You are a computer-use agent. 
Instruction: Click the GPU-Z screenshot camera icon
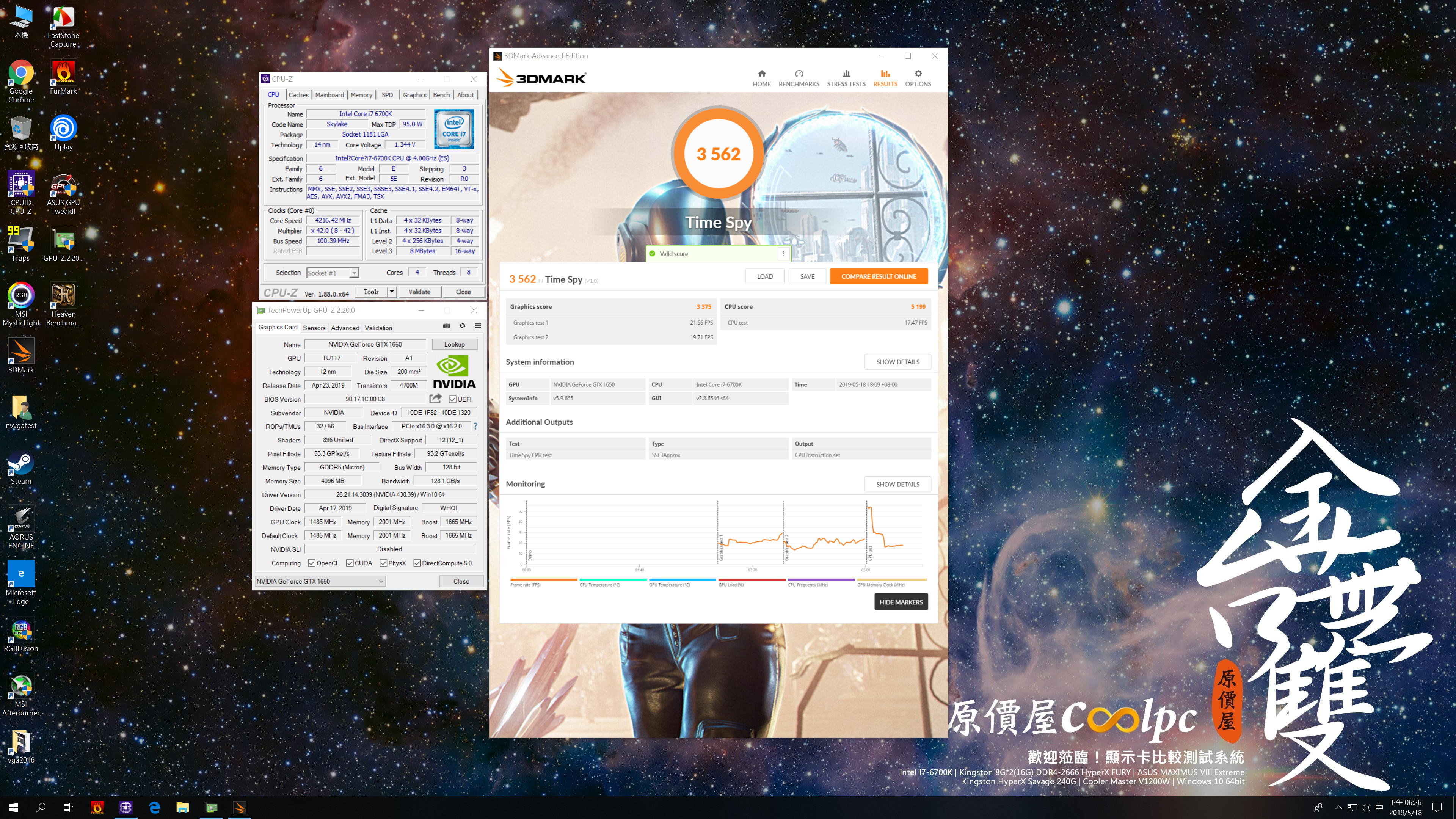point(447,326)
